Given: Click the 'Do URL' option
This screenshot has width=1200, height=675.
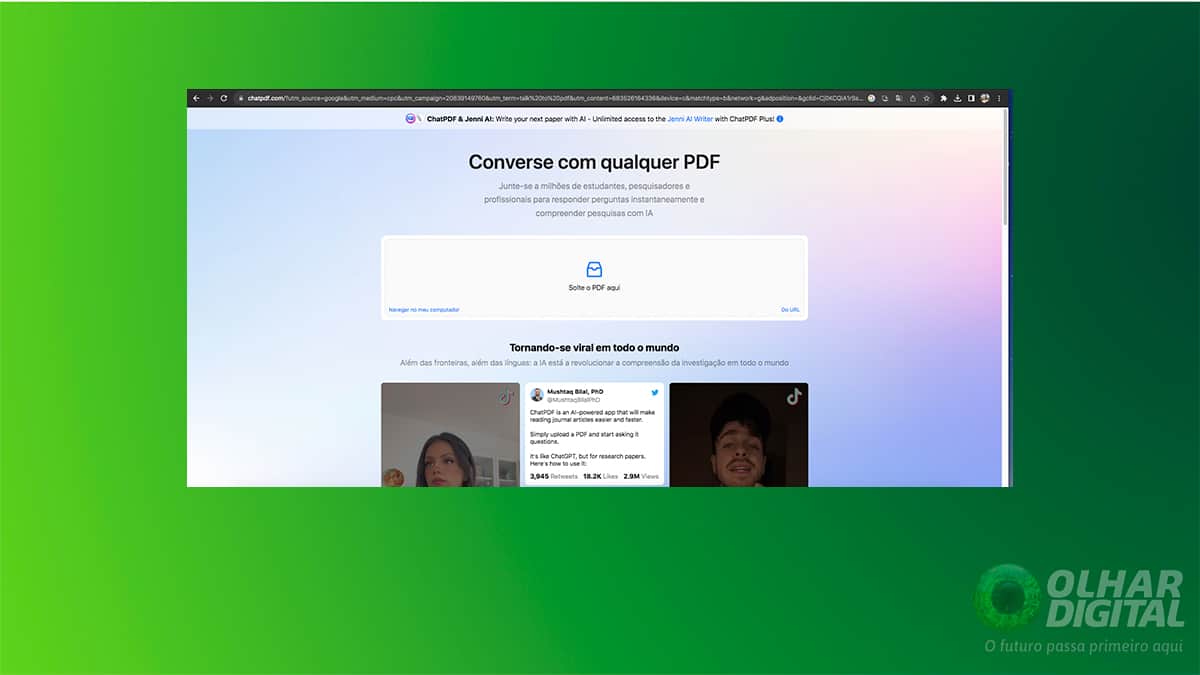Looking at the screenshot, I should [x=793, y=310].
